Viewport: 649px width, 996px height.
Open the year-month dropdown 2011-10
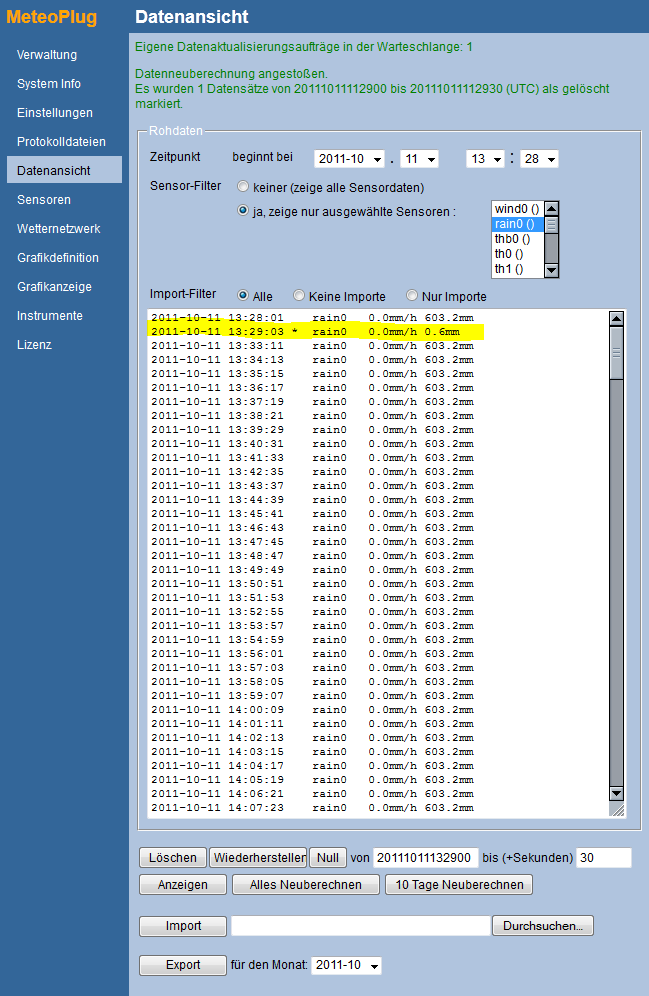click(349, 159)
